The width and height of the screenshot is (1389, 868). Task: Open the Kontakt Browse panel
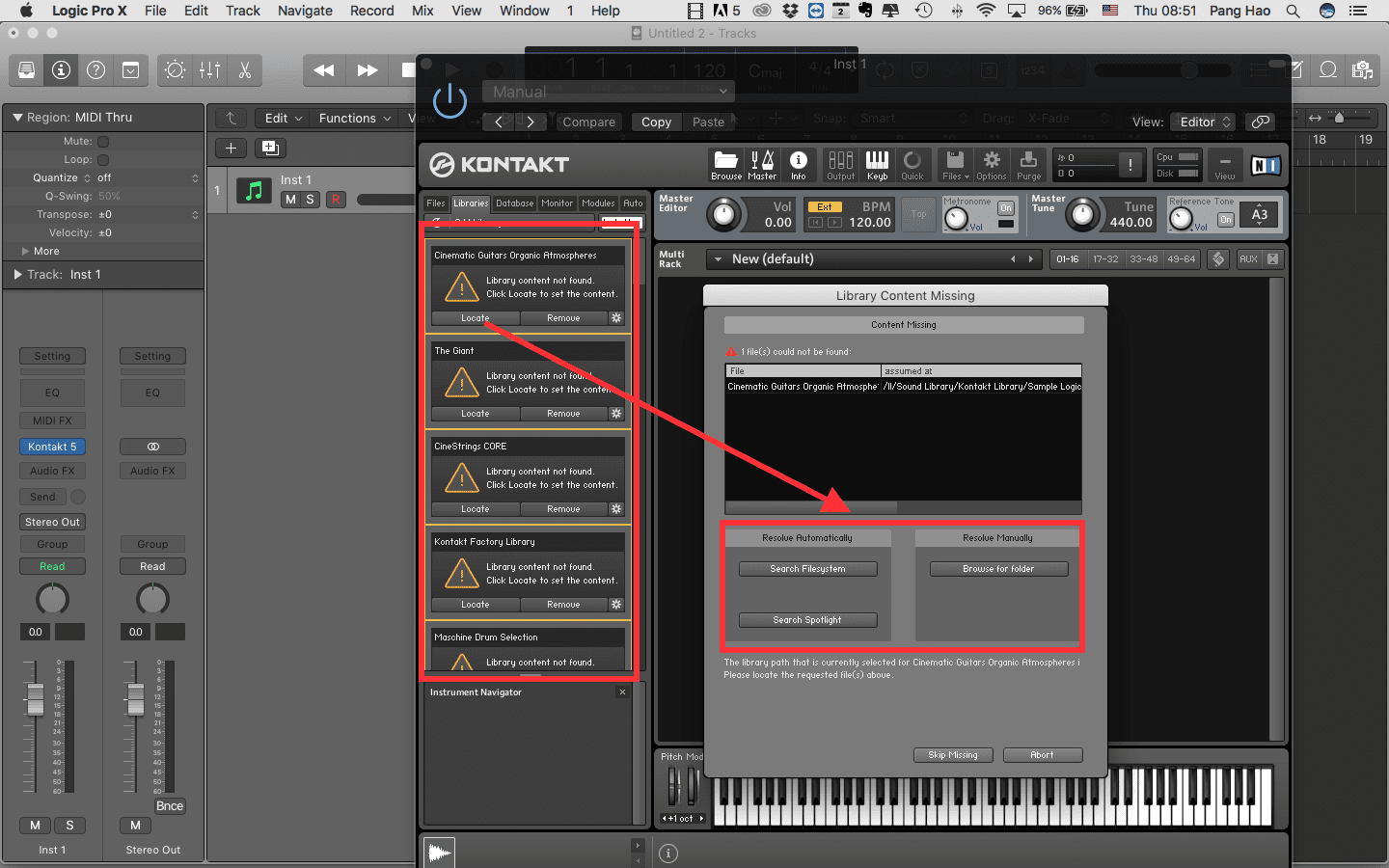click(x=726, y=165)
